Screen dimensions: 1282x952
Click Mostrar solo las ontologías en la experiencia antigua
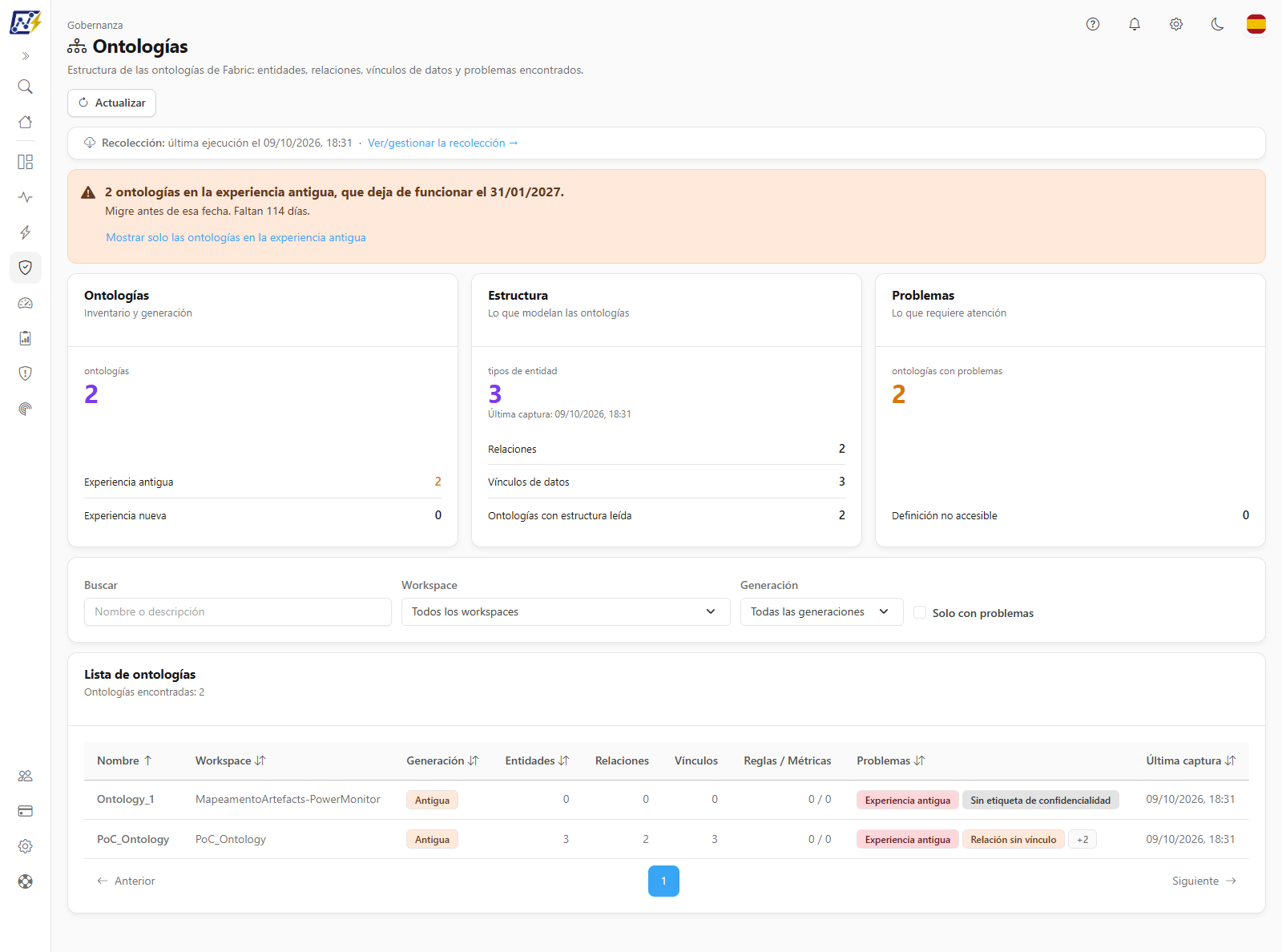pyautogui.click(x=236, y=237)
